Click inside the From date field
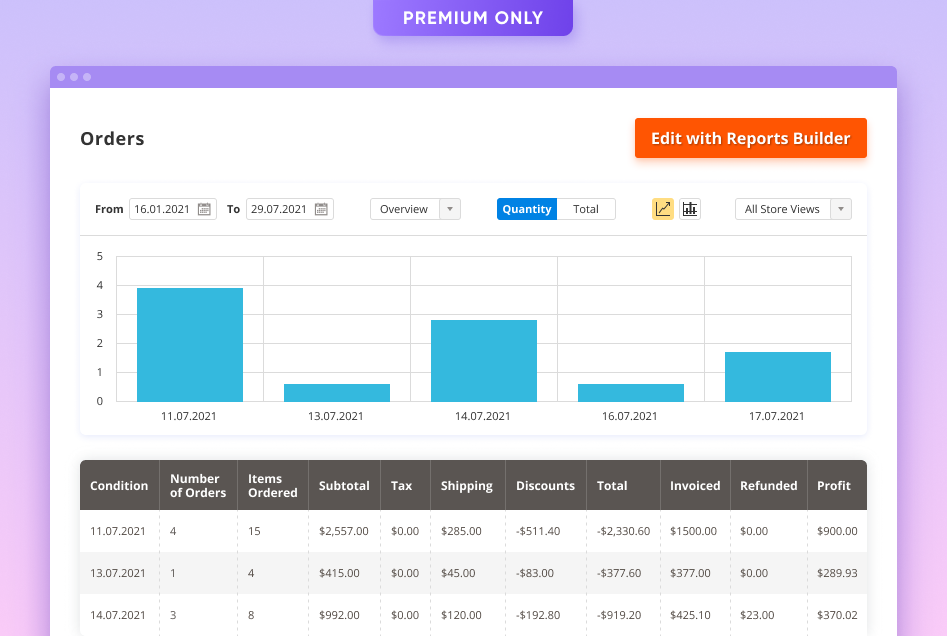The width and height of the screenshot is (947, 636). tap(165, 209)
